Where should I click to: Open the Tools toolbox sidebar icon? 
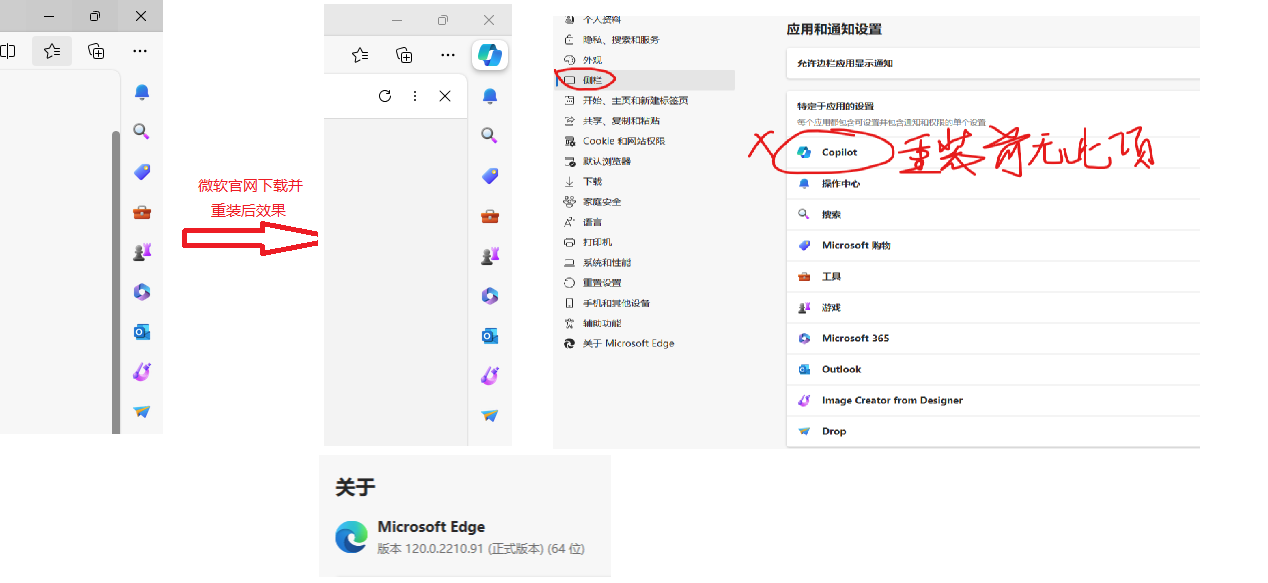click(x=489, y=215)
